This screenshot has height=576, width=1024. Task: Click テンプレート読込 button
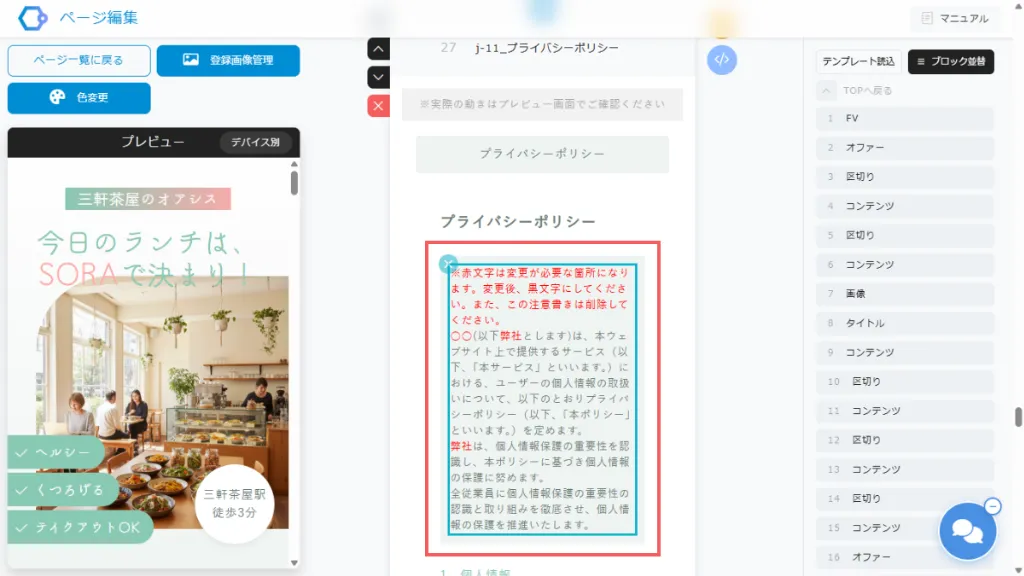point(858,62)
